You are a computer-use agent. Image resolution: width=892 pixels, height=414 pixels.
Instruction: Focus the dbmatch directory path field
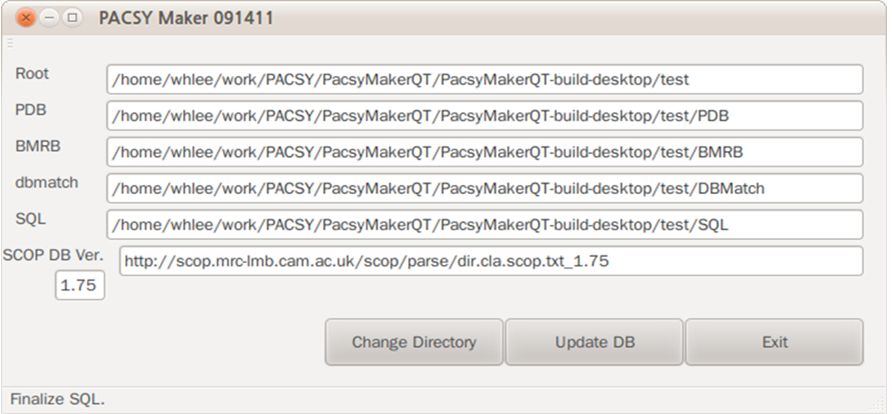[x=485, y=188]
